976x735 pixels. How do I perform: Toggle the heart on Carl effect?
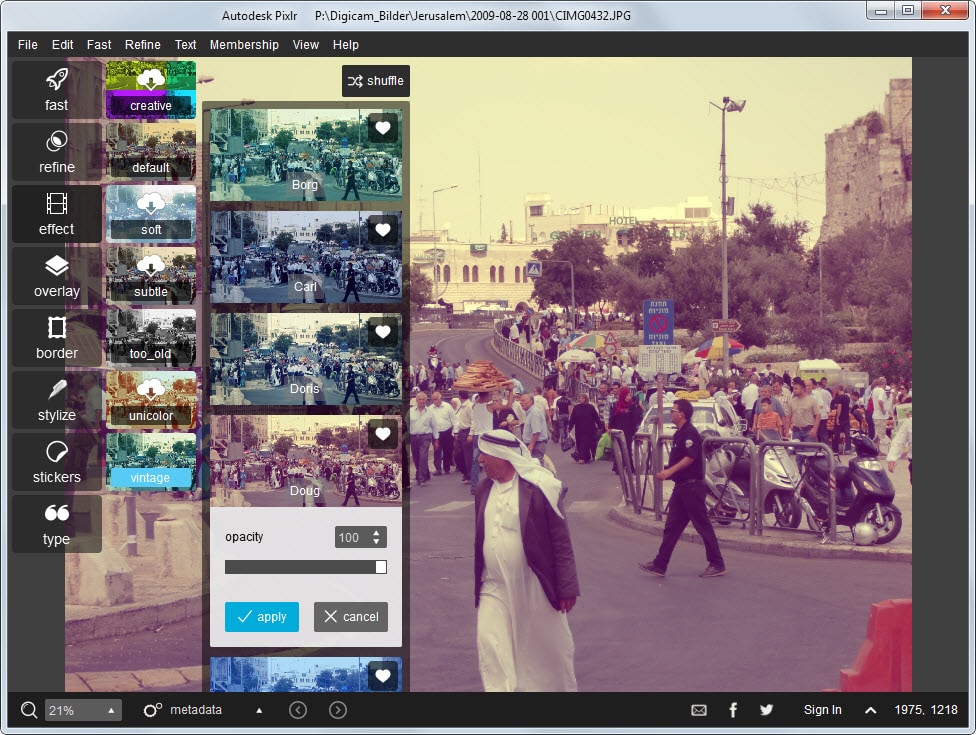pyautogui.click(x=382, y=230)
